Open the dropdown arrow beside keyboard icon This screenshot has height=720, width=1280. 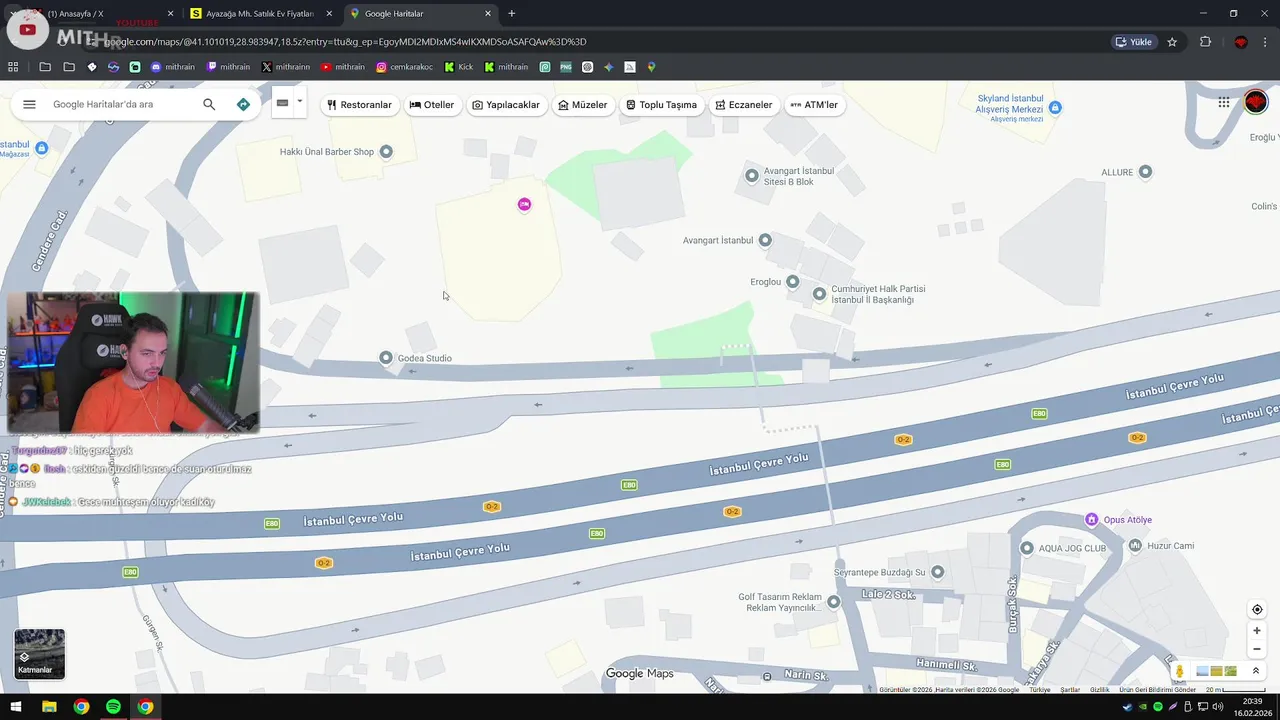[x=299, y=101]
